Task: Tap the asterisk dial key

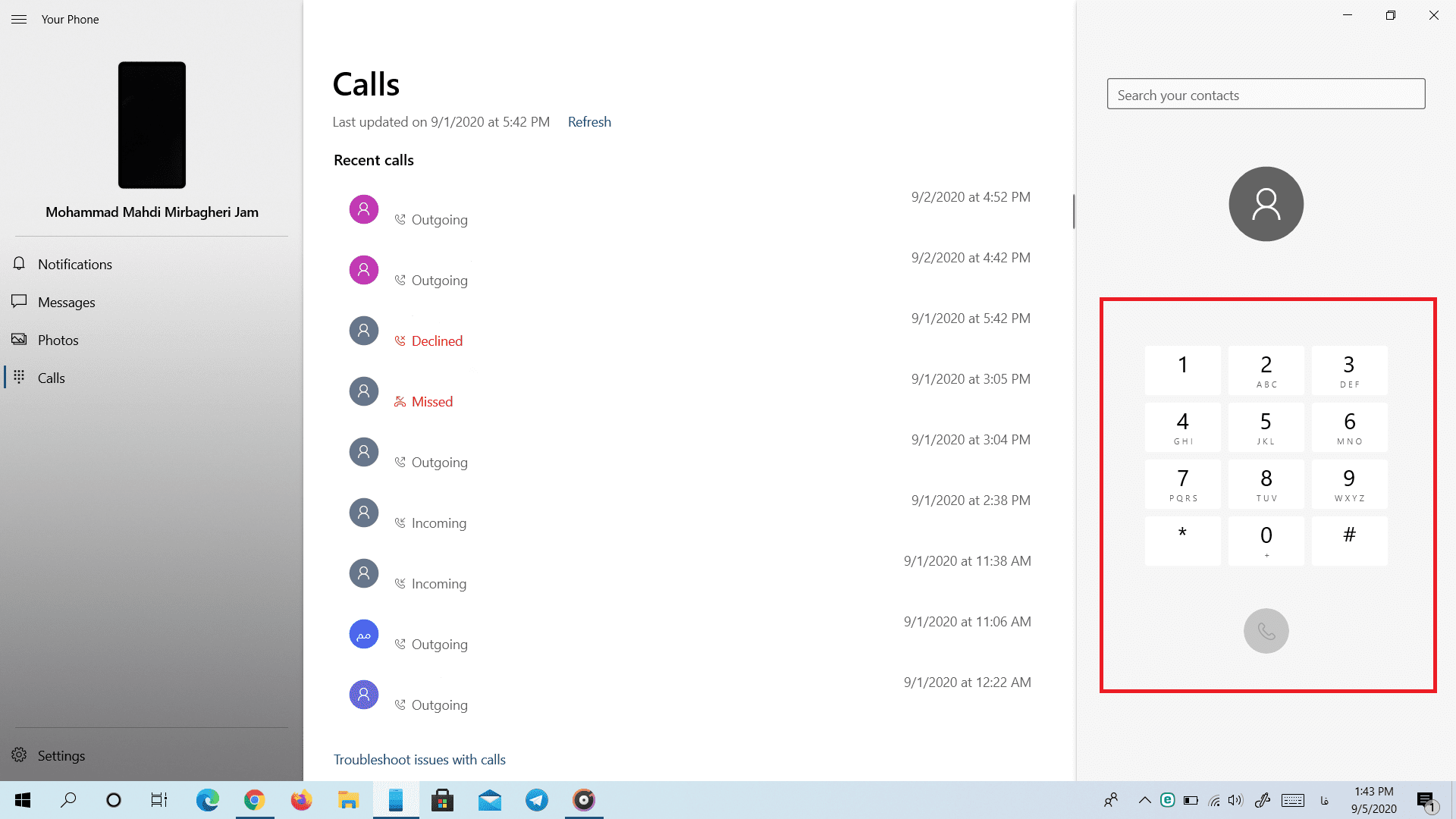Action: pos(1182,541)
